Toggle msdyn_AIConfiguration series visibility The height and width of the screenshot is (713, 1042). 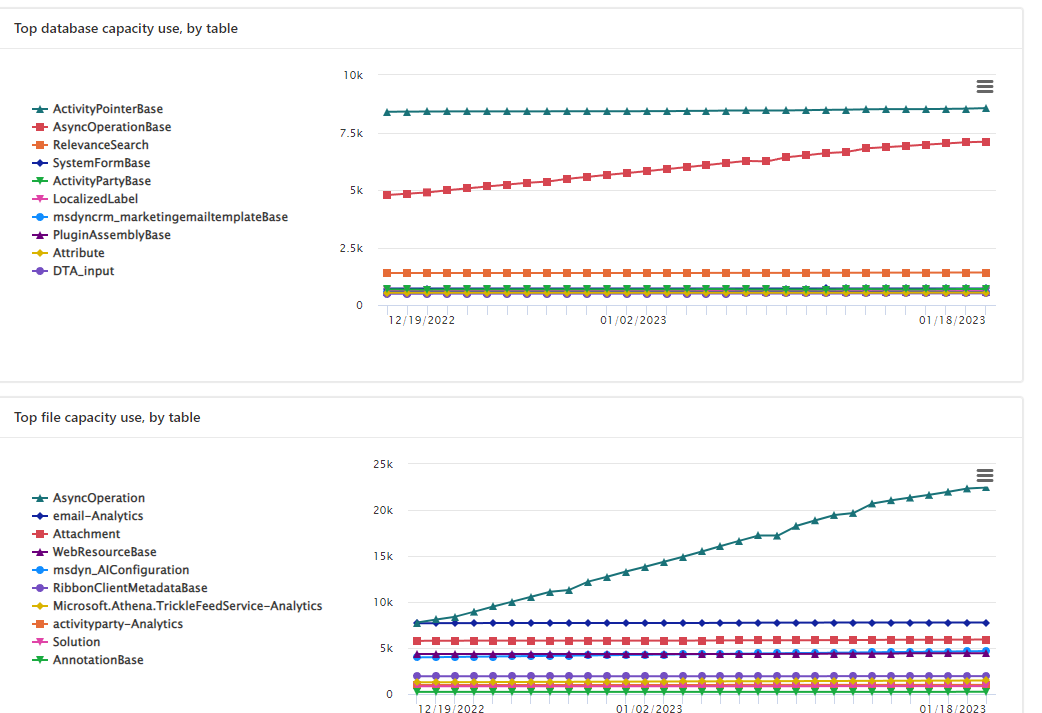(120, 570)
